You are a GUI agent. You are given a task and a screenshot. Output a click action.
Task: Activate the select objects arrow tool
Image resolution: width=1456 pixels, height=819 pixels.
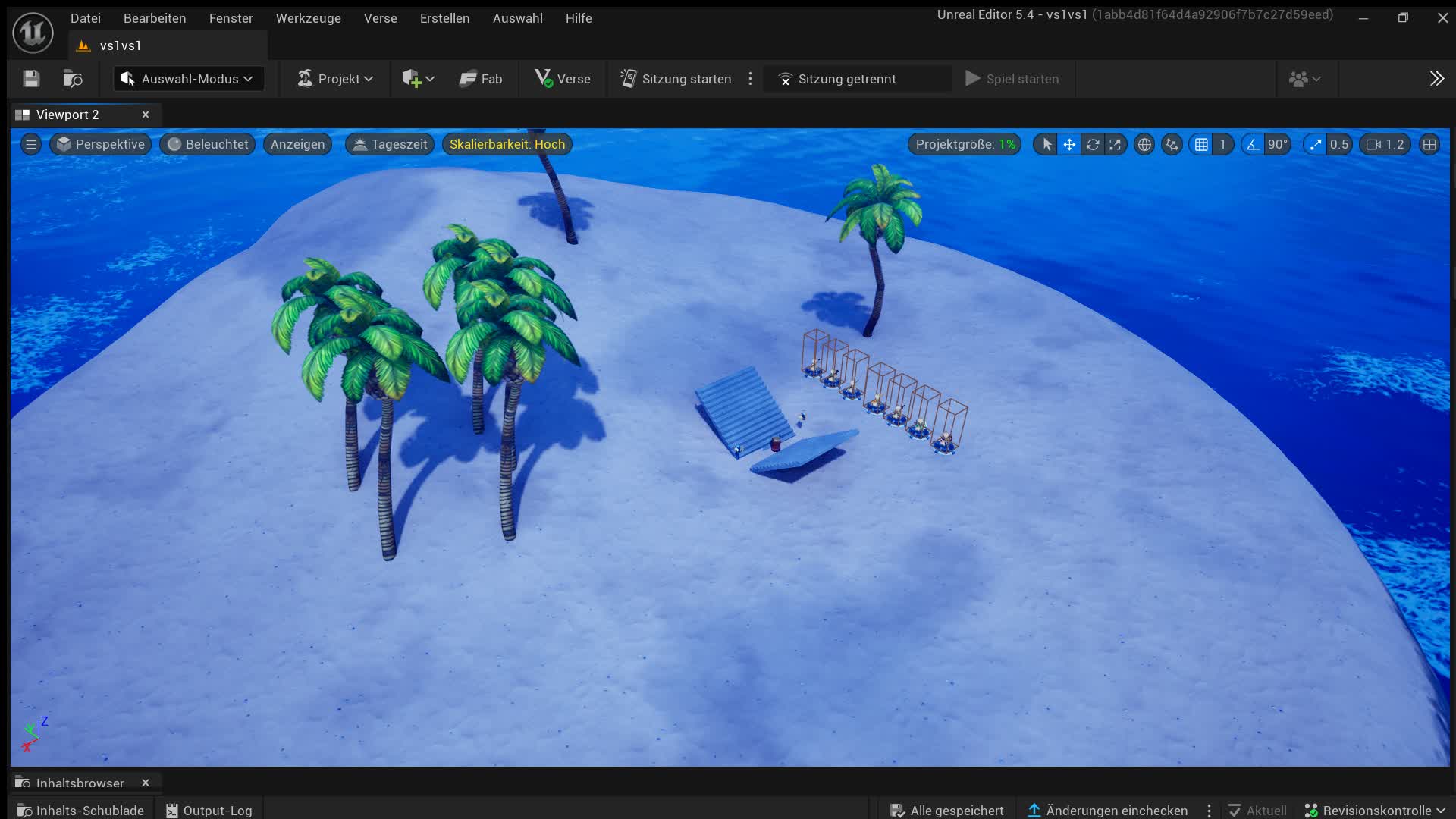1046,144
